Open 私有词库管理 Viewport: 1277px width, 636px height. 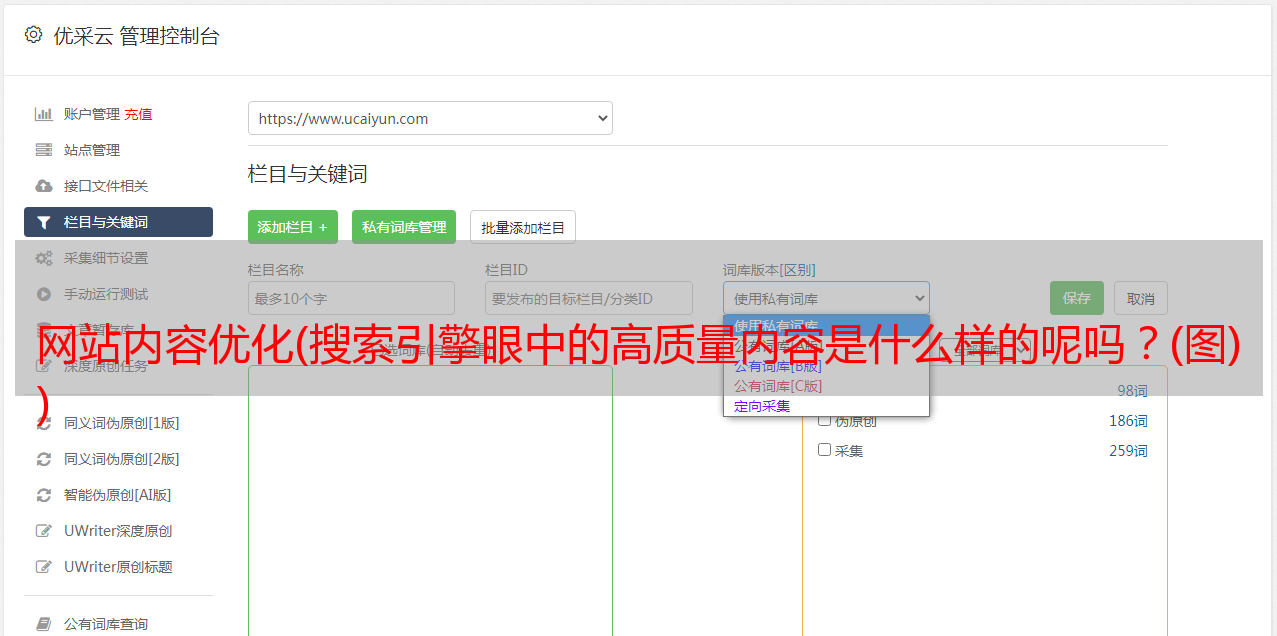404,227
